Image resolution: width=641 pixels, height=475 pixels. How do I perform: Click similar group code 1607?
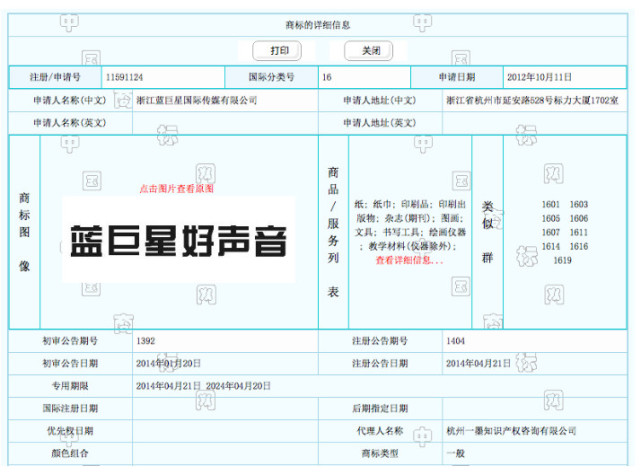tap(550, 232)
